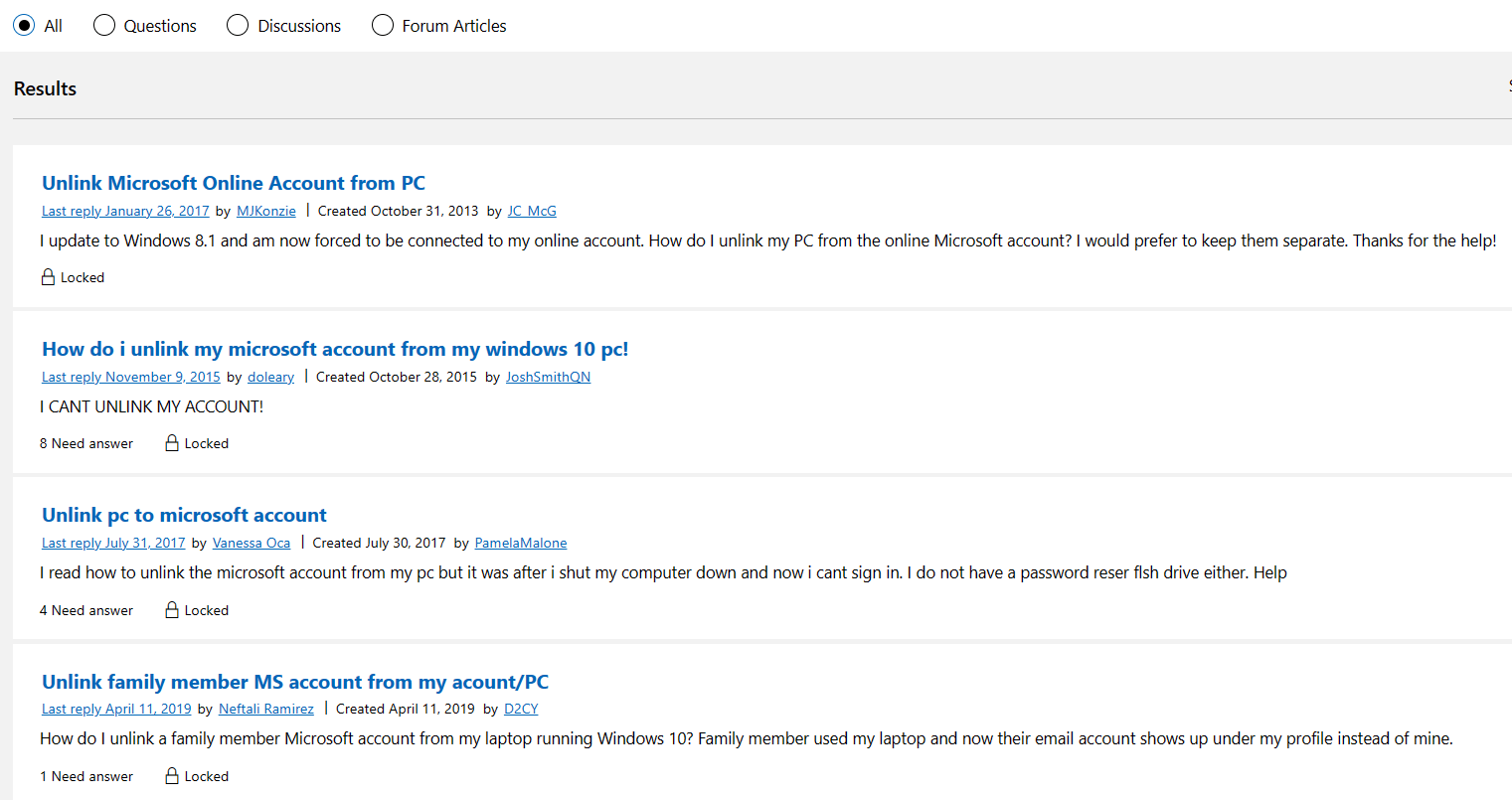Click lock icon next to '1 Need answer'
The width and height of the screenshot is (1512, 800).
172,776
